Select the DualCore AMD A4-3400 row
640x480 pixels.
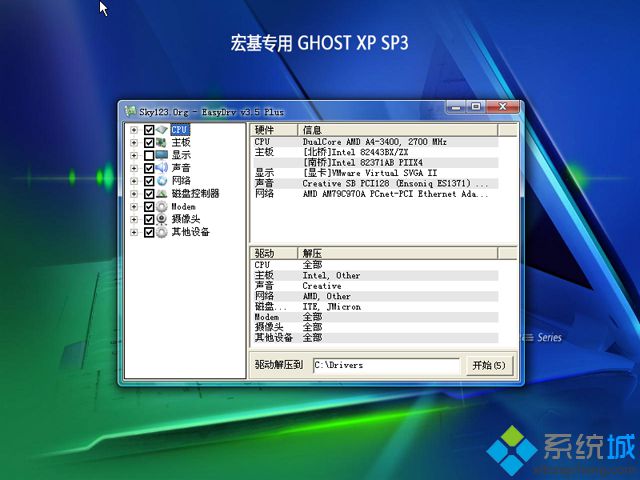click(x=374, y=142)
